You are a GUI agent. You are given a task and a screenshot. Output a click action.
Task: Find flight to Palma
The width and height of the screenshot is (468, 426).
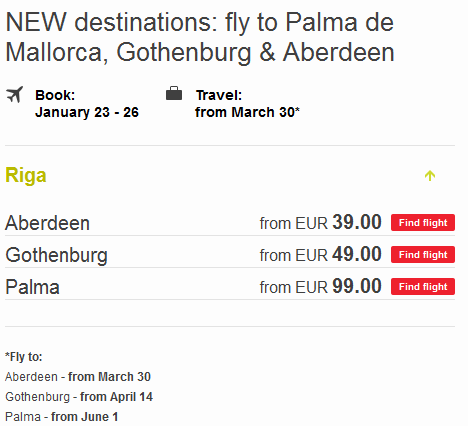(423, 286)
